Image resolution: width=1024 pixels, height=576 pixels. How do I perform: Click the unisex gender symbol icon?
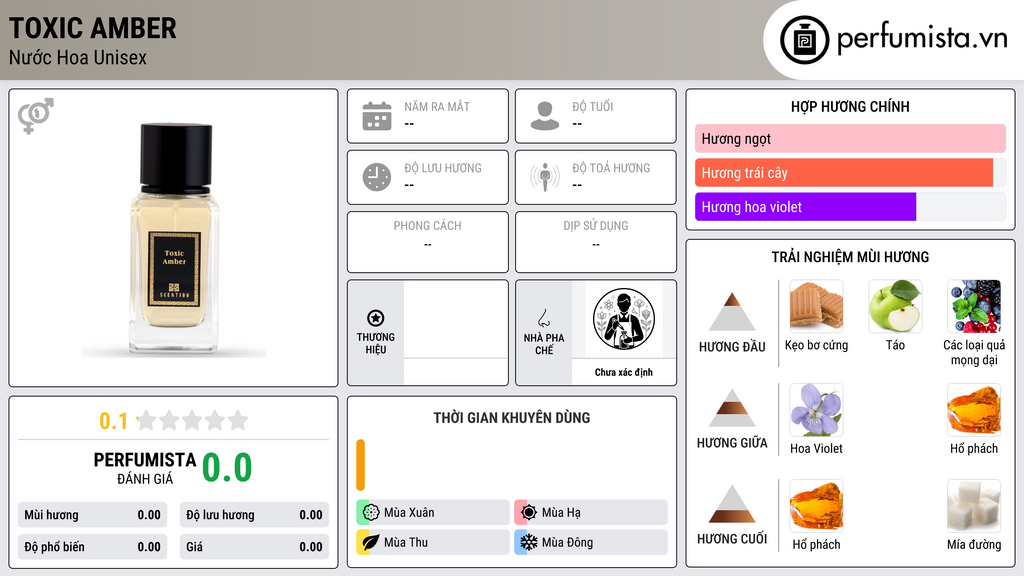pos(35,116)
